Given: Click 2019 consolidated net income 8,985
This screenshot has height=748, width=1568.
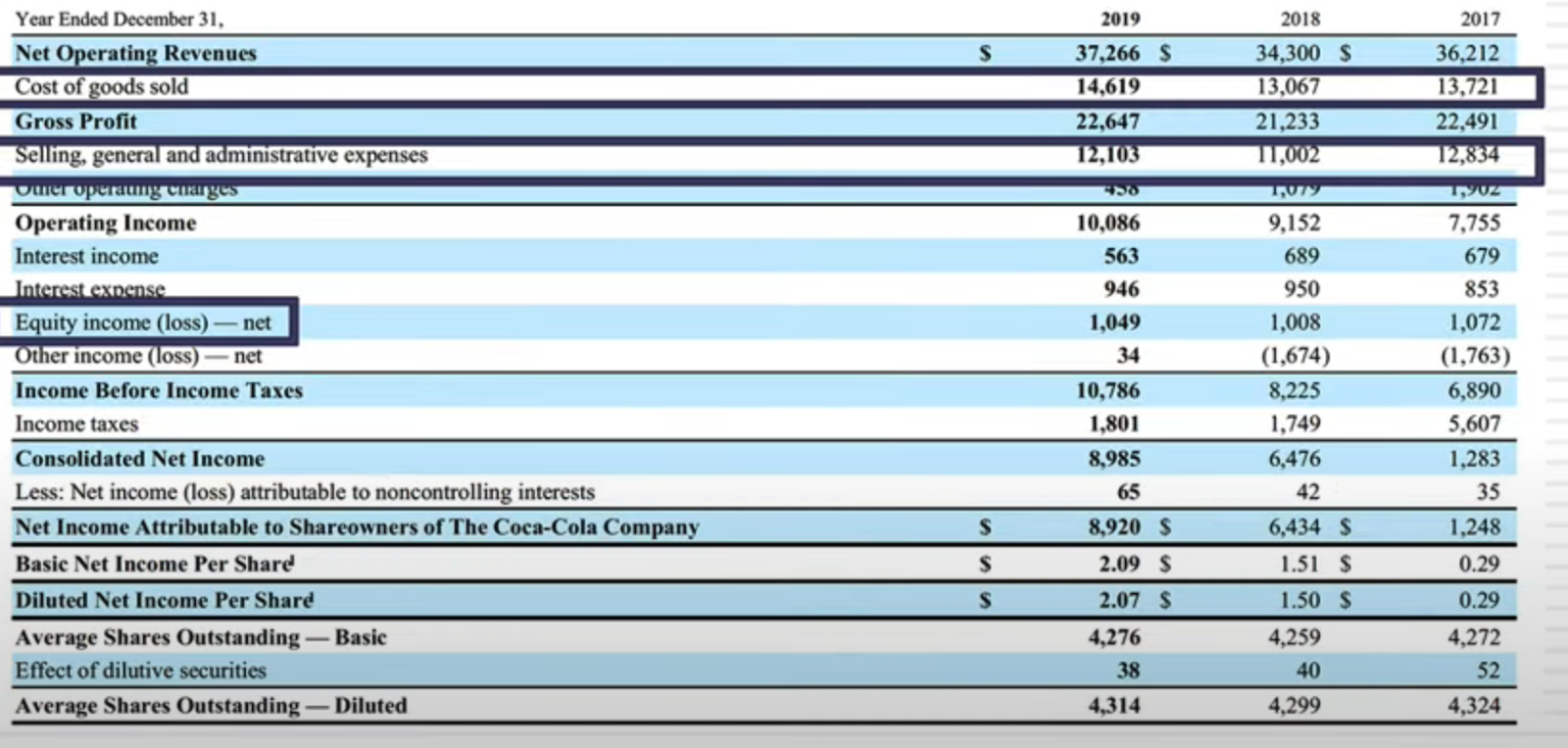Looking at the screenshot, I should tap(1114, 459).
